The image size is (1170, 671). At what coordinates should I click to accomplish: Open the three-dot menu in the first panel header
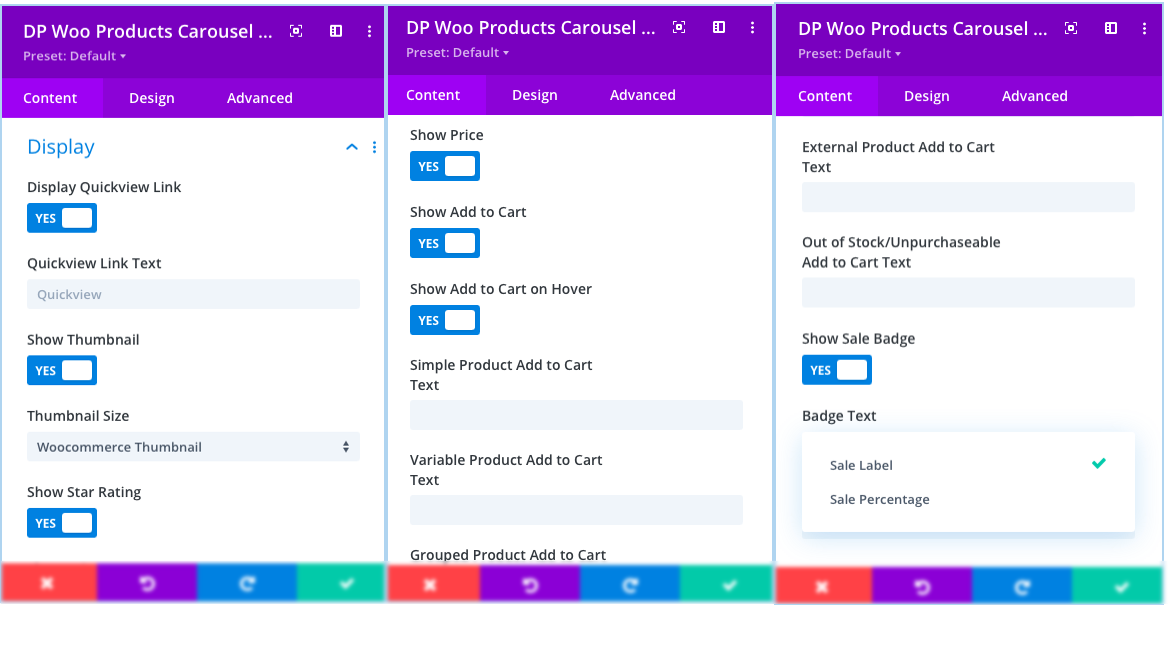point(369,31)
